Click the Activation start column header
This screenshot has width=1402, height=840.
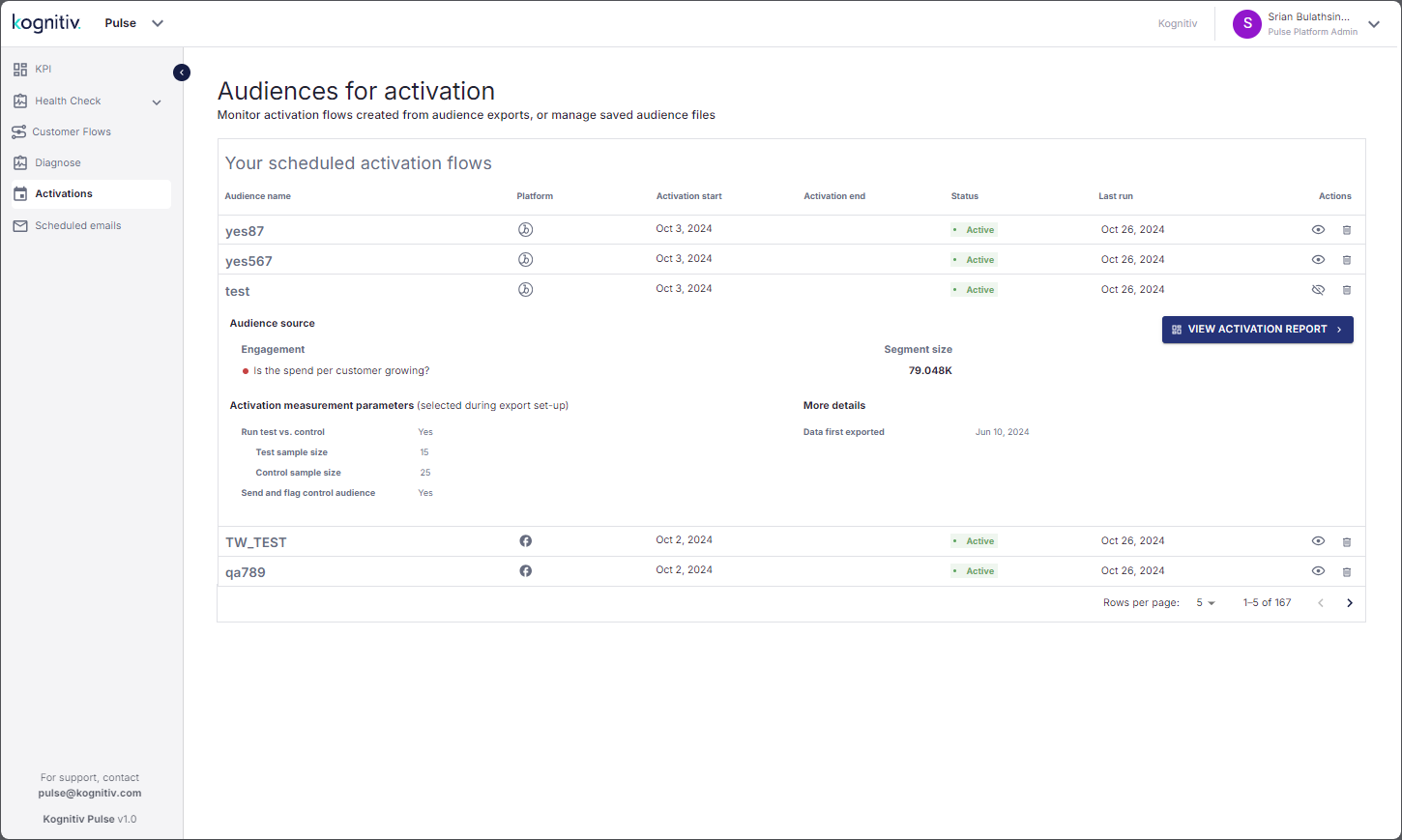coord(689,196)
